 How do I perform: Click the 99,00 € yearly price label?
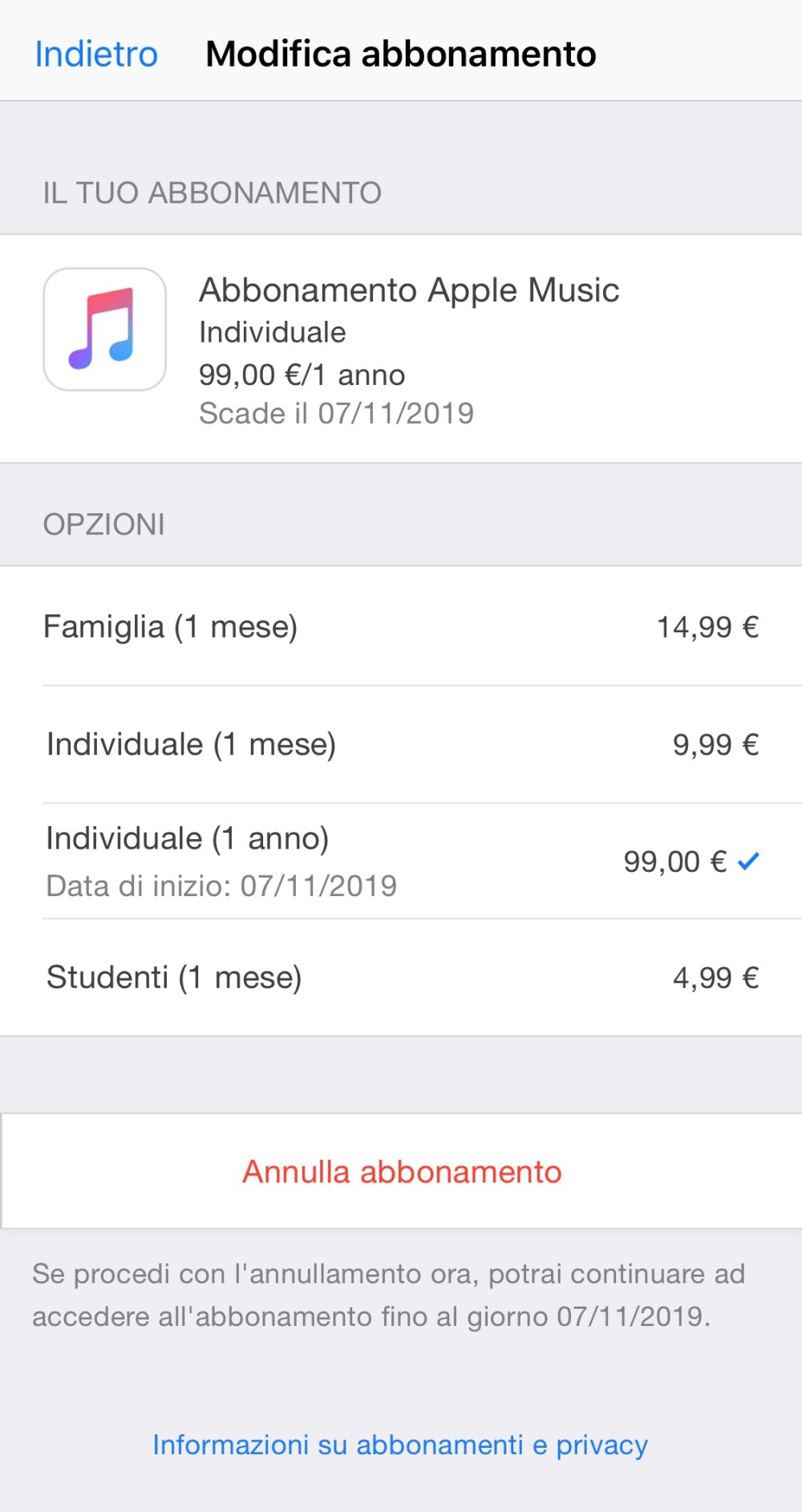pyautogui.click(x=674, y=862)
